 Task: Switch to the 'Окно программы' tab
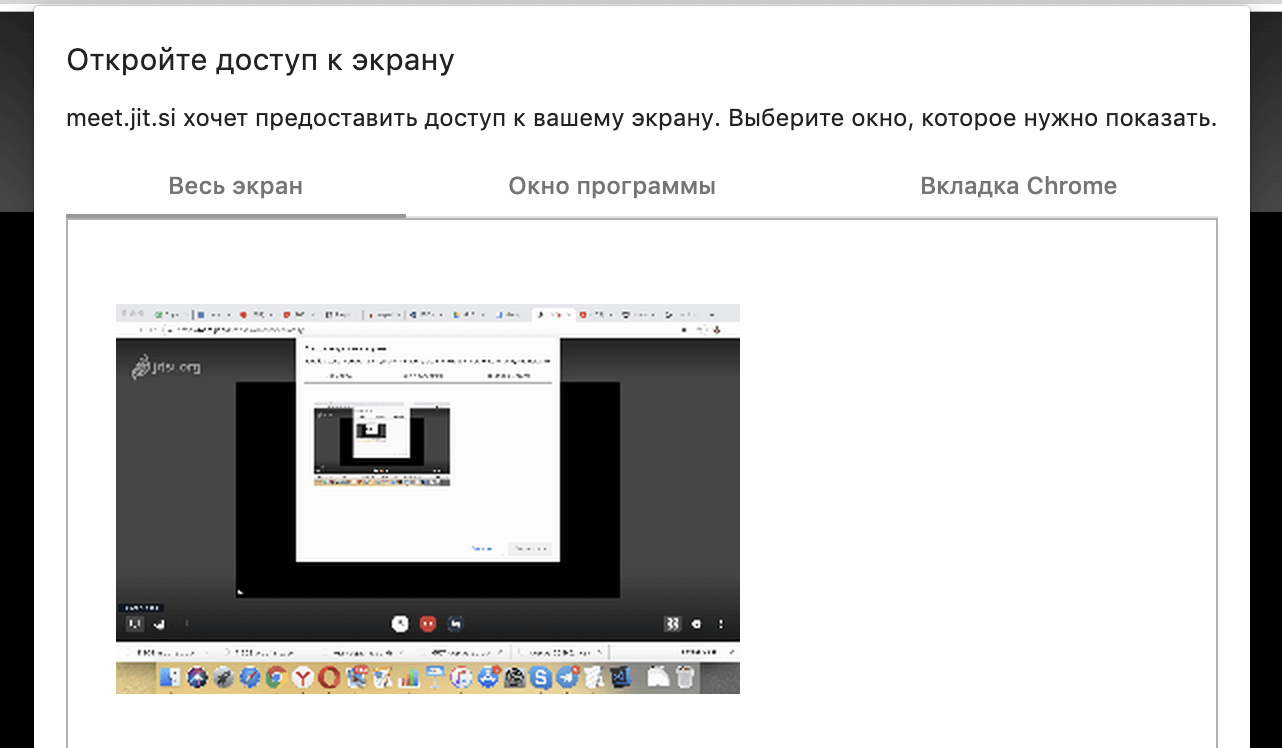611,187
